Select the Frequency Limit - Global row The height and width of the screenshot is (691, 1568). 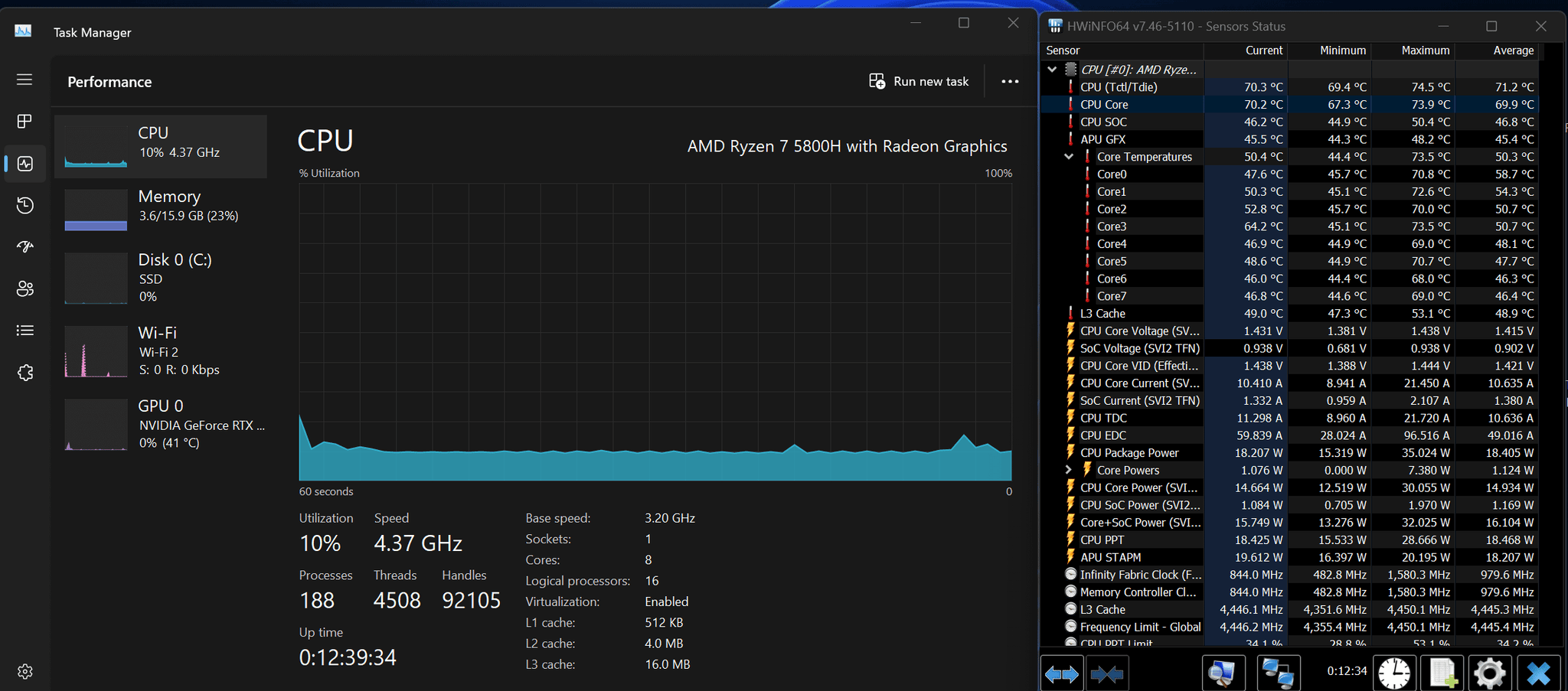1291,627
